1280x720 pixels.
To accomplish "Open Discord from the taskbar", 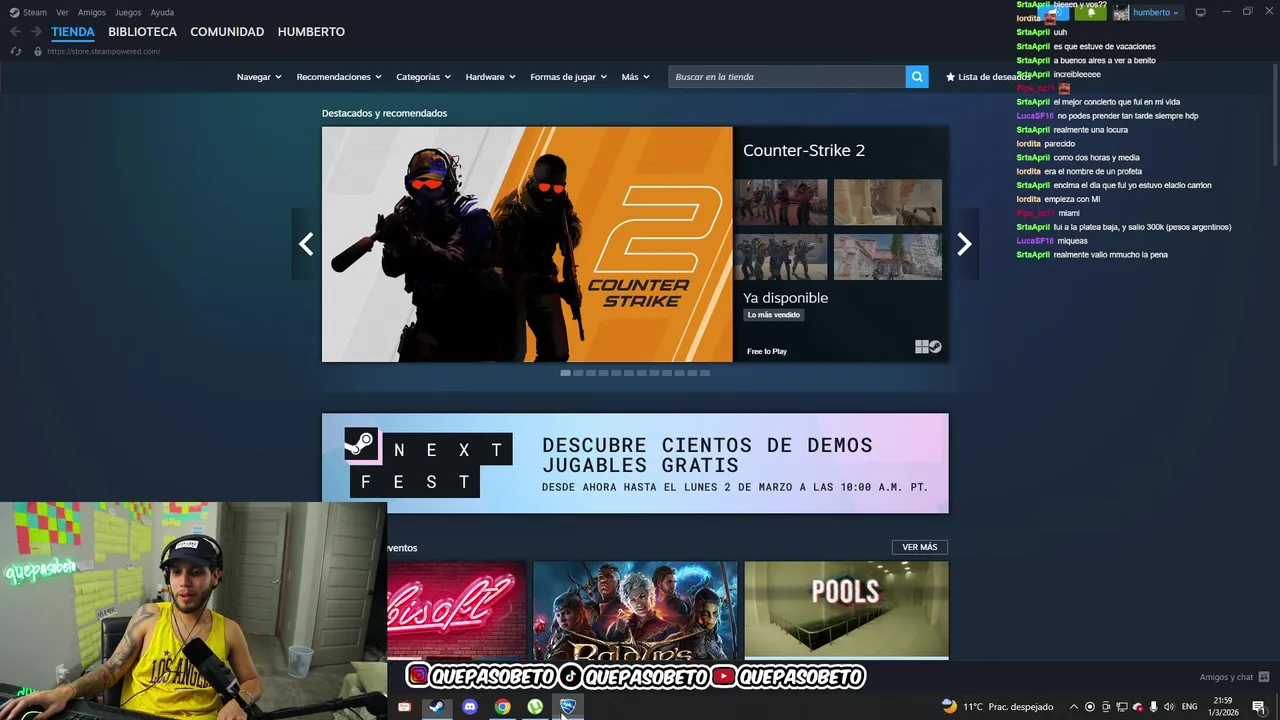I will point(470,707).
